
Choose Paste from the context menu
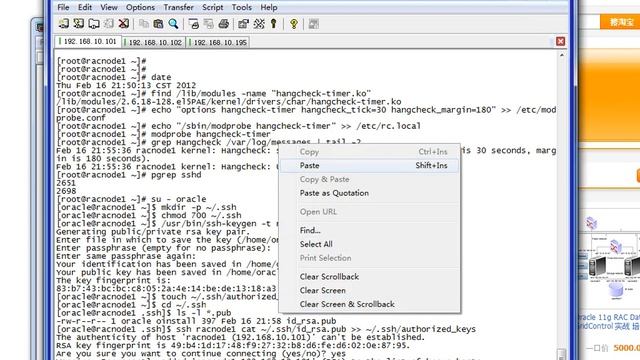point(370,165)
